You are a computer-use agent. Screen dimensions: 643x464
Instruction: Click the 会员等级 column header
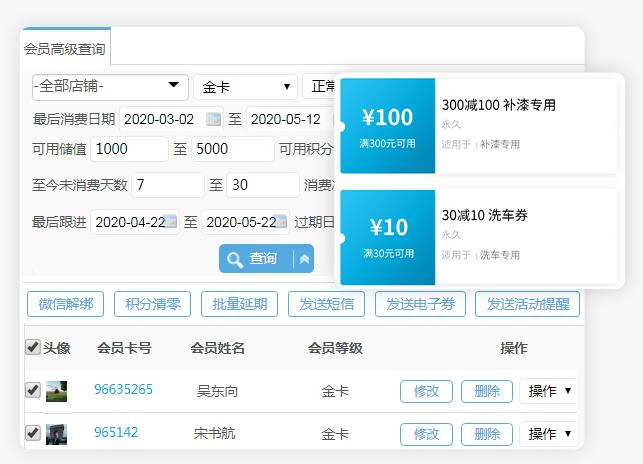[x=335, y=348]
